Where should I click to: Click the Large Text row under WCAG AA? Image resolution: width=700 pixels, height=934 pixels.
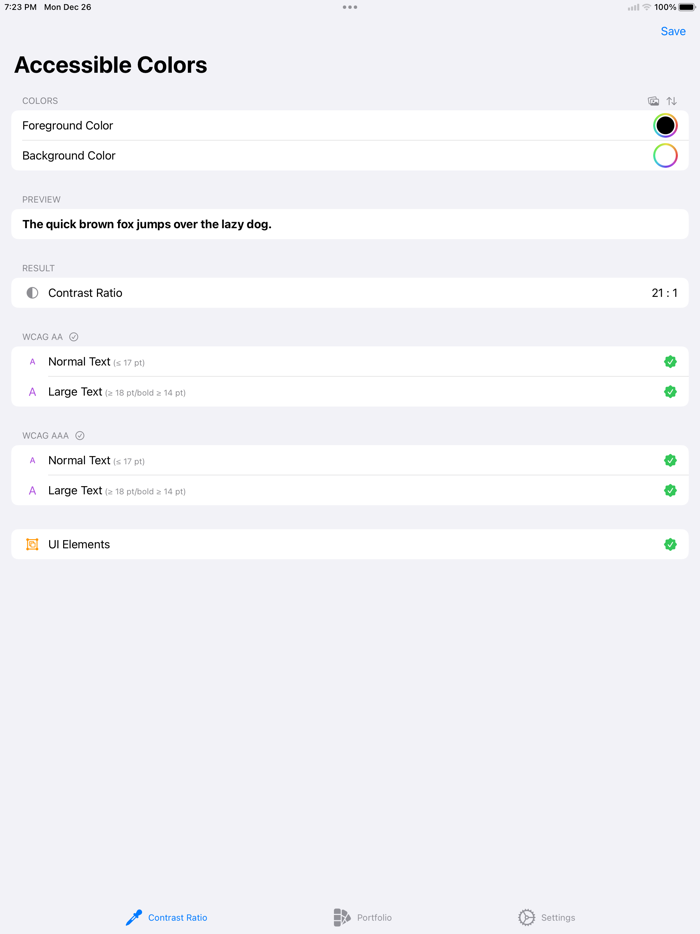(x=350, y=392)
